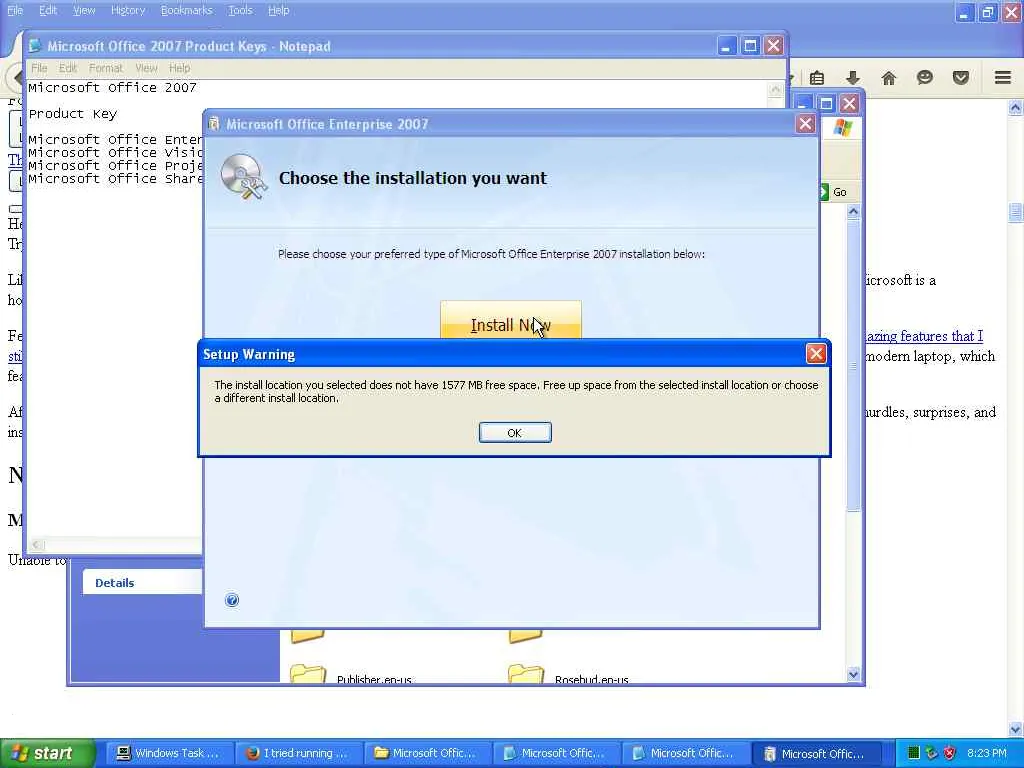Image resolution: width=1024 pixels, height=768 pixels.
Task: Open the Firefox Help menu
Action: (x=279, y=10)
